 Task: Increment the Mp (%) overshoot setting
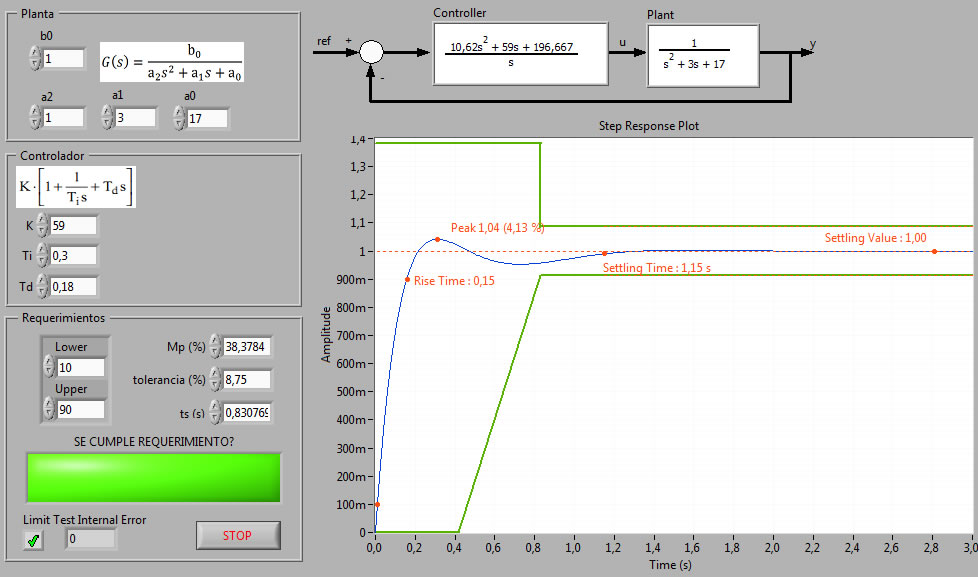(x=213, y=343)
